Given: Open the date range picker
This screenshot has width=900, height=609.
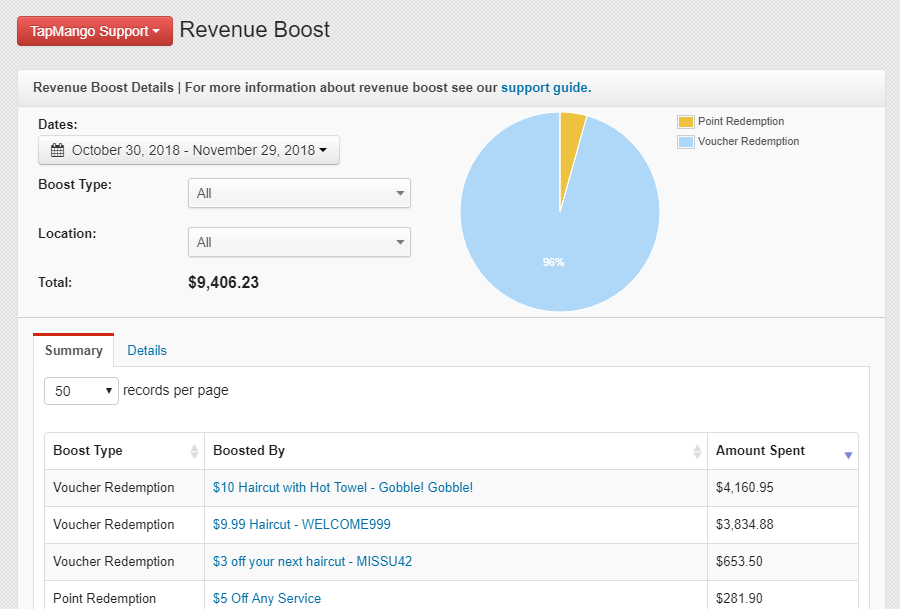Looking at the screenshot, I should (x=189, y=150).
